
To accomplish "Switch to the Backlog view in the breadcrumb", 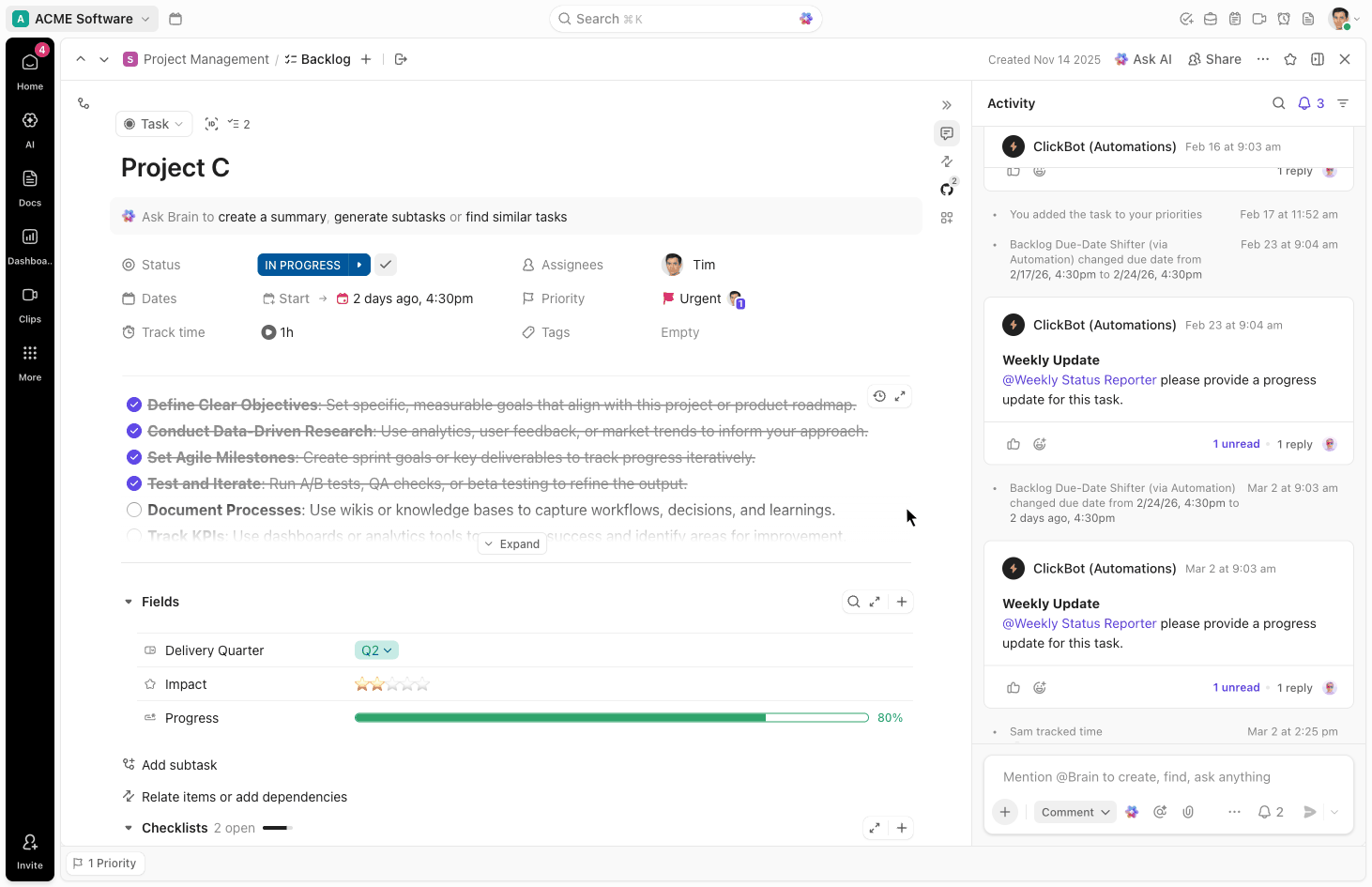I will coord(326,58).
